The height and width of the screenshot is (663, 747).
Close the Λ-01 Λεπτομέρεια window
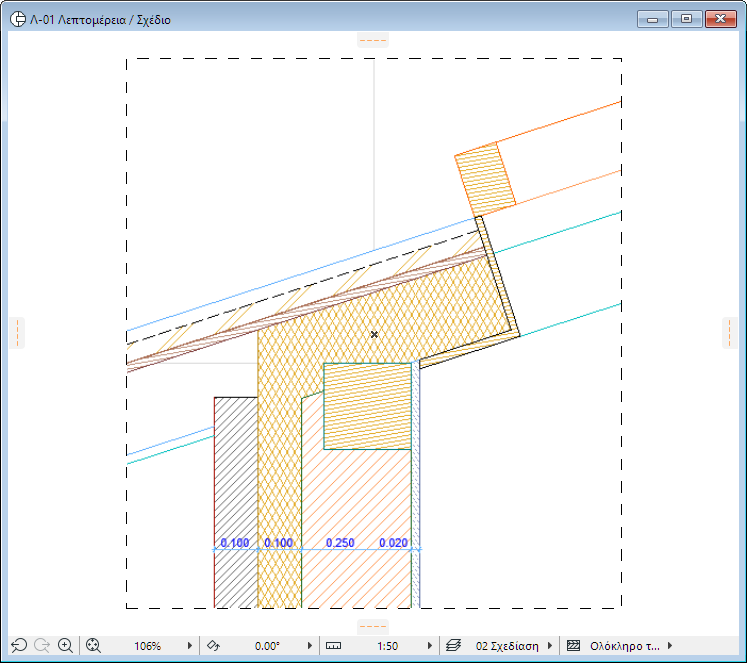click(x=721, y=19)
